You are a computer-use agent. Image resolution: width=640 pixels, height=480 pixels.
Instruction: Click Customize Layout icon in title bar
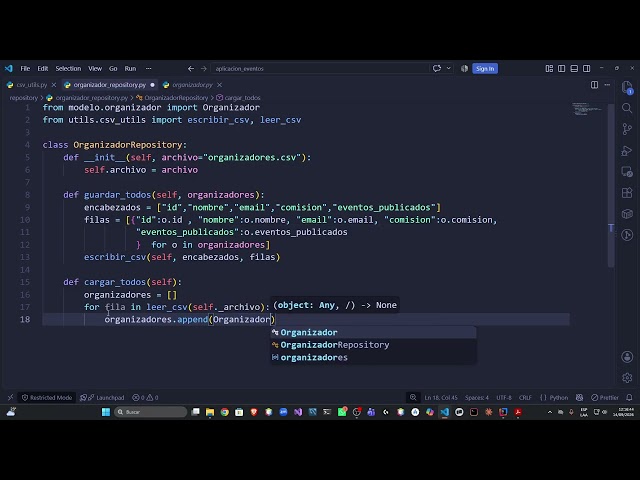tap(549, 69)
